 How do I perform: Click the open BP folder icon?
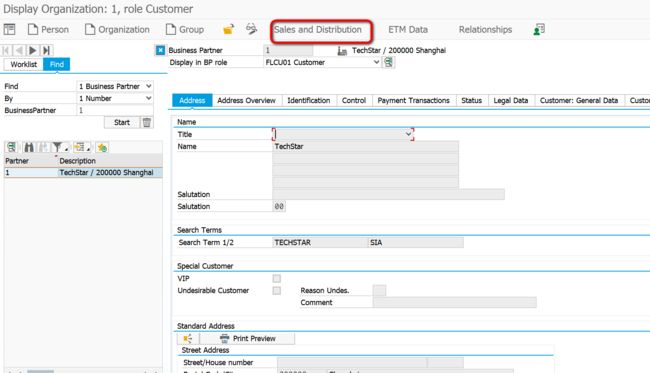228,29
